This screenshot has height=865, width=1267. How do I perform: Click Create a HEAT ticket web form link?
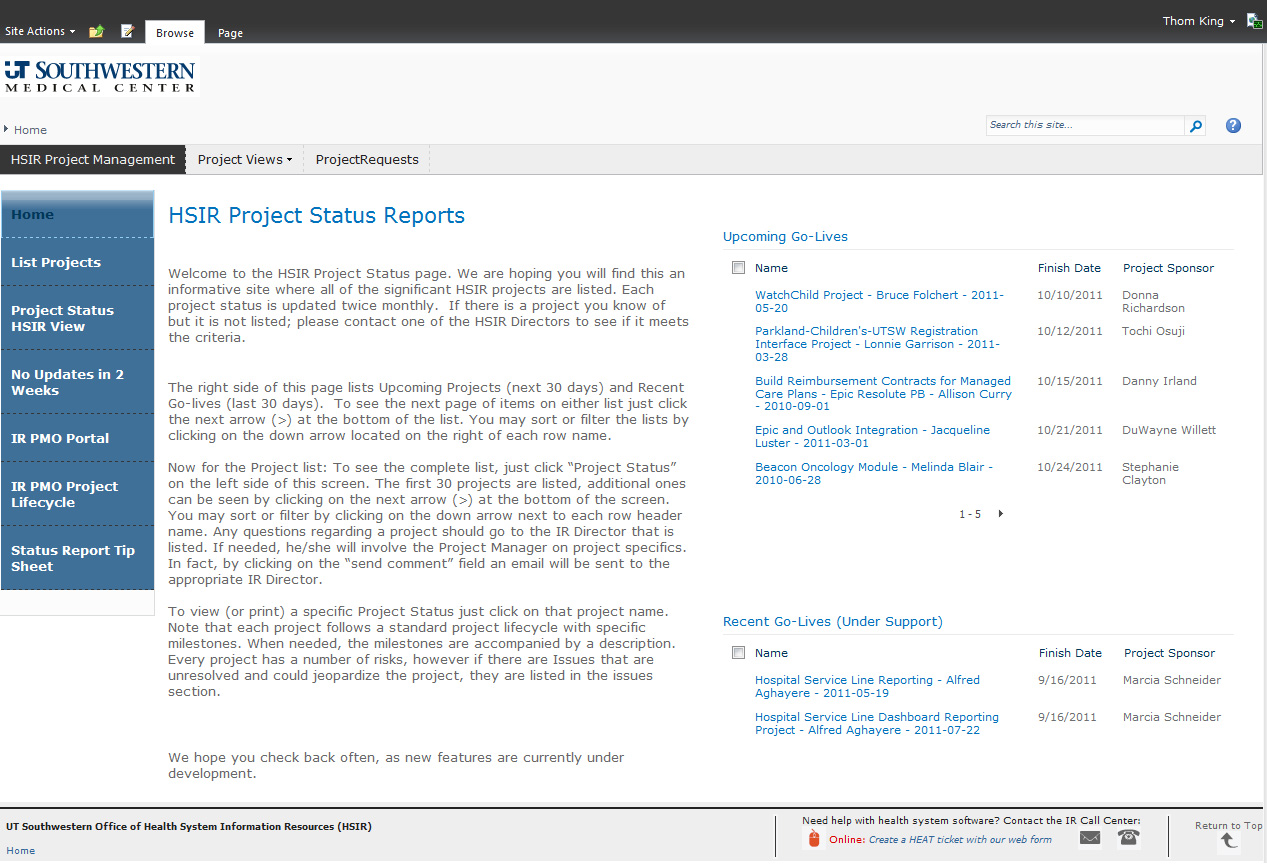[x=959, y=840]
